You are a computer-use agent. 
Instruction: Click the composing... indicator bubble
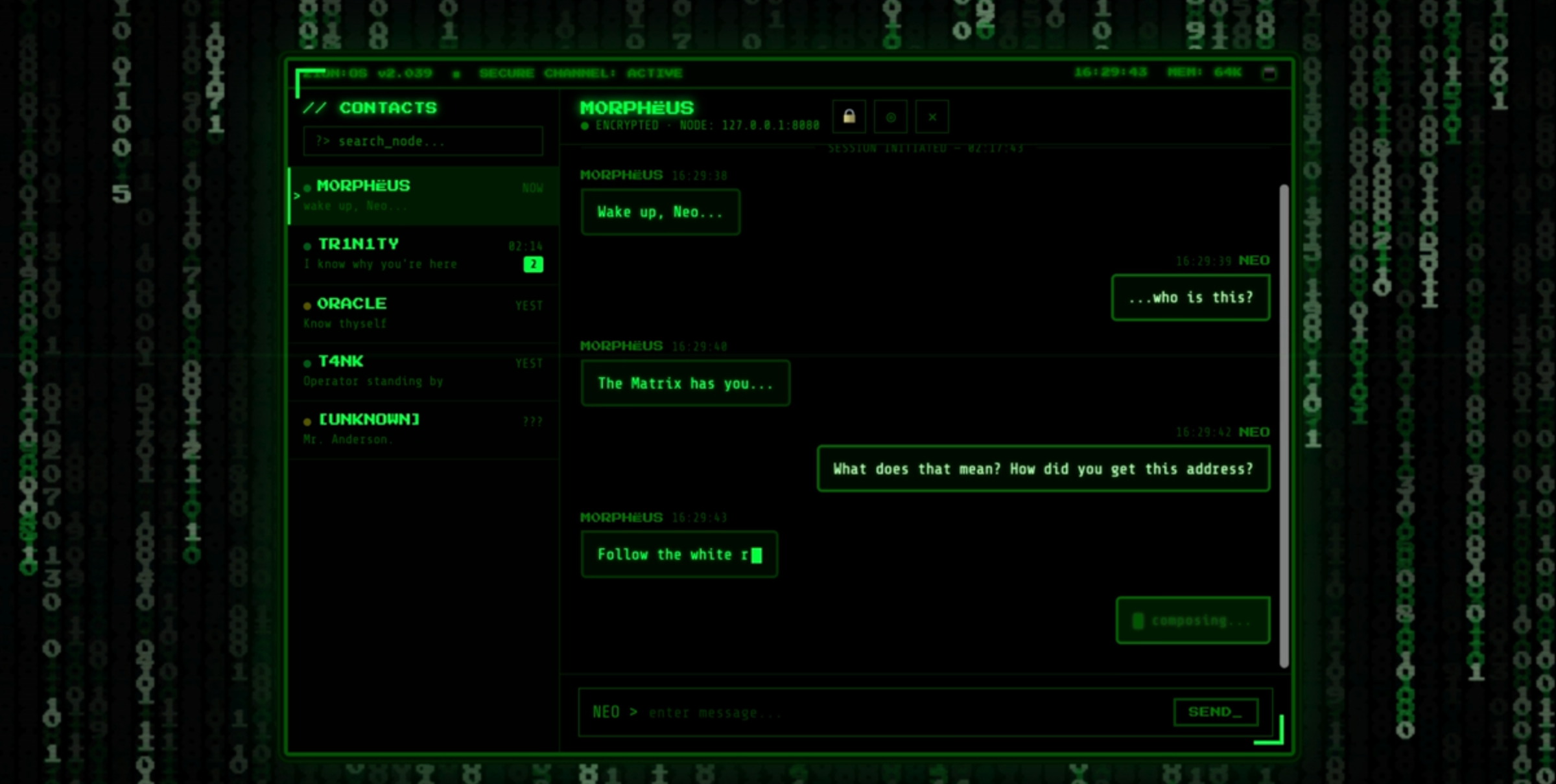[x=1193, y=621]
